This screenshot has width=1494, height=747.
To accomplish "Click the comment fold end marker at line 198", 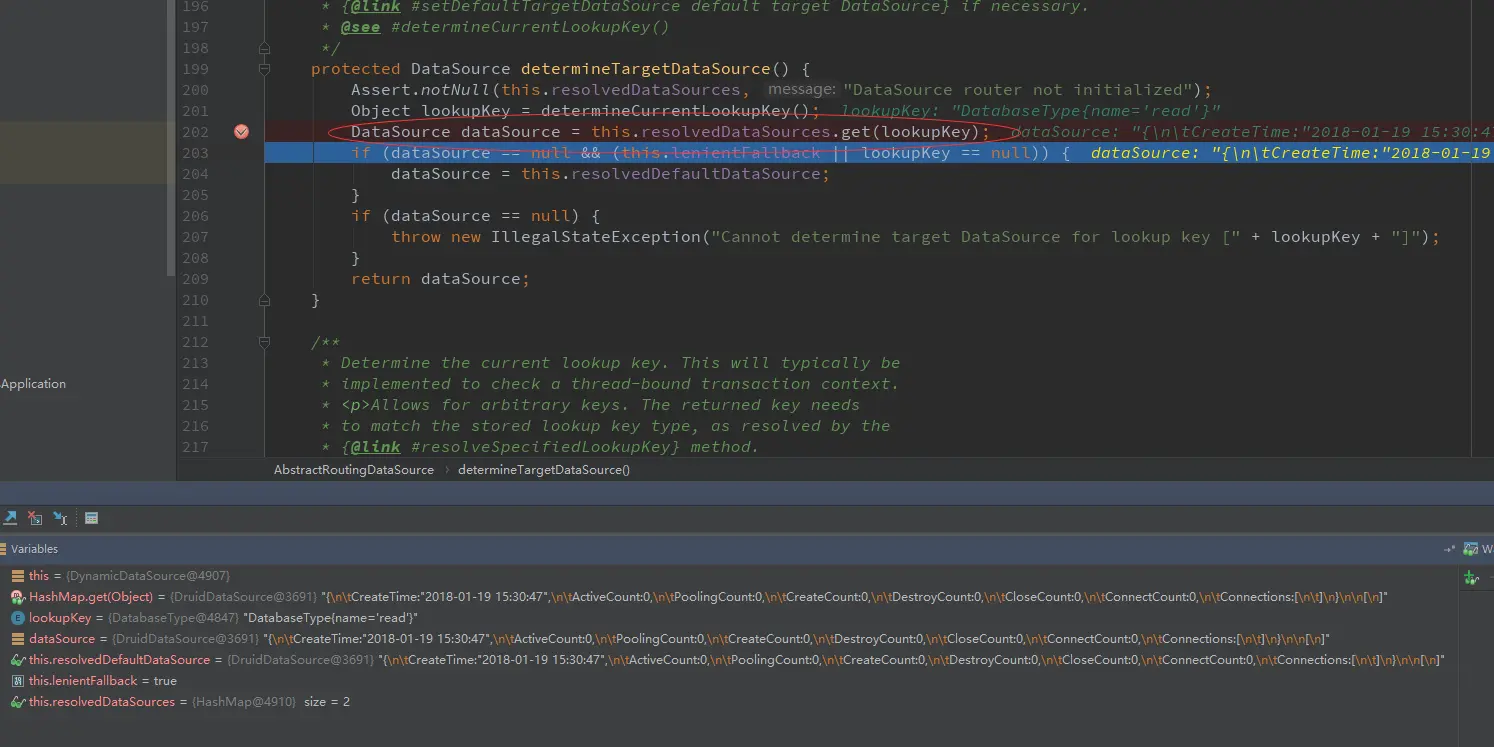I will click(264, 48).
